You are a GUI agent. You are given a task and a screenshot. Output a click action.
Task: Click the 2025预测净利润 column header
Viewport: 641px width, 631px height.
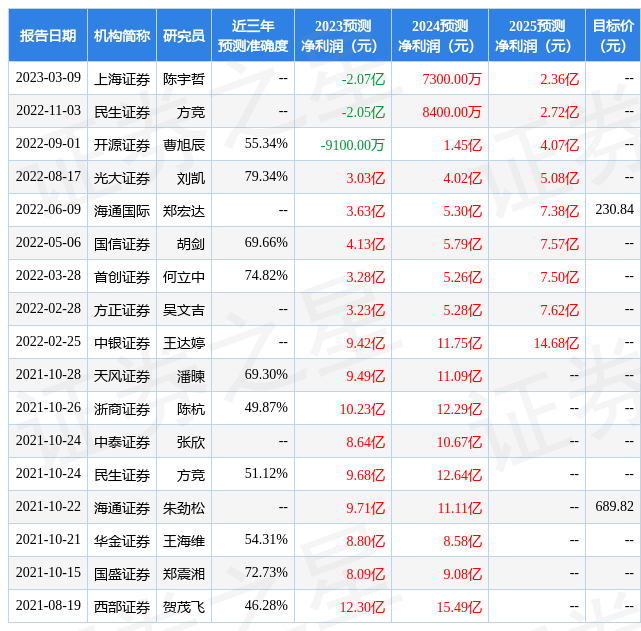[x=537, y=36]
